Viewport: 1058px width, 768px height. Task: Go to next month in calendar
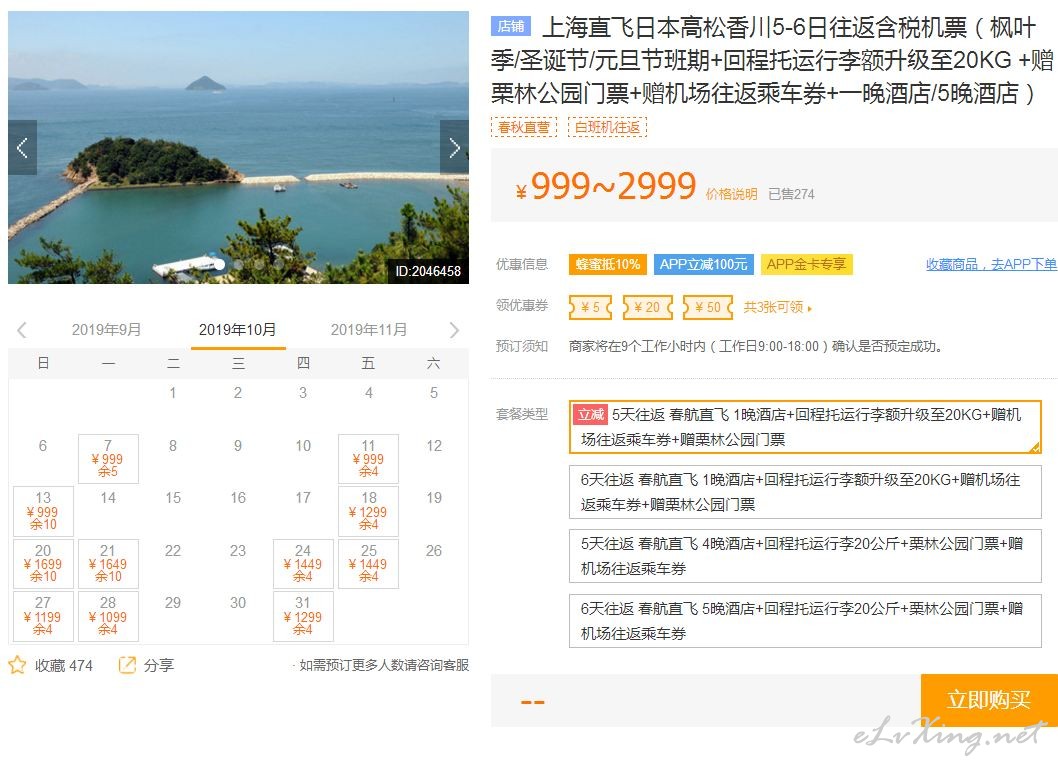pos(454,330)
